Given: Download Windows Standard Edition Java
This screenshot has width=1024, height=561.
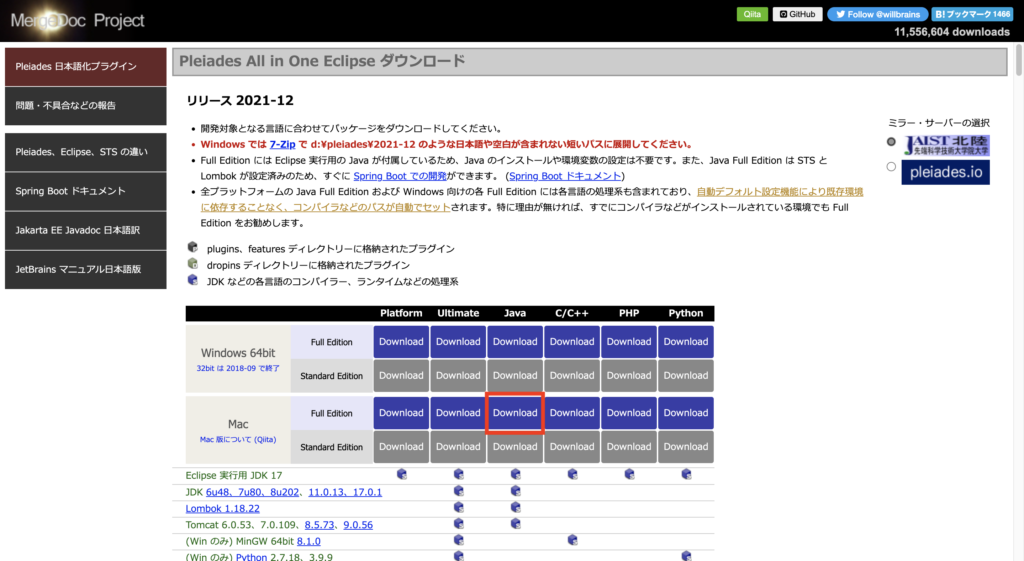Looking at the screenshot, I should click(x=515, y=376).
